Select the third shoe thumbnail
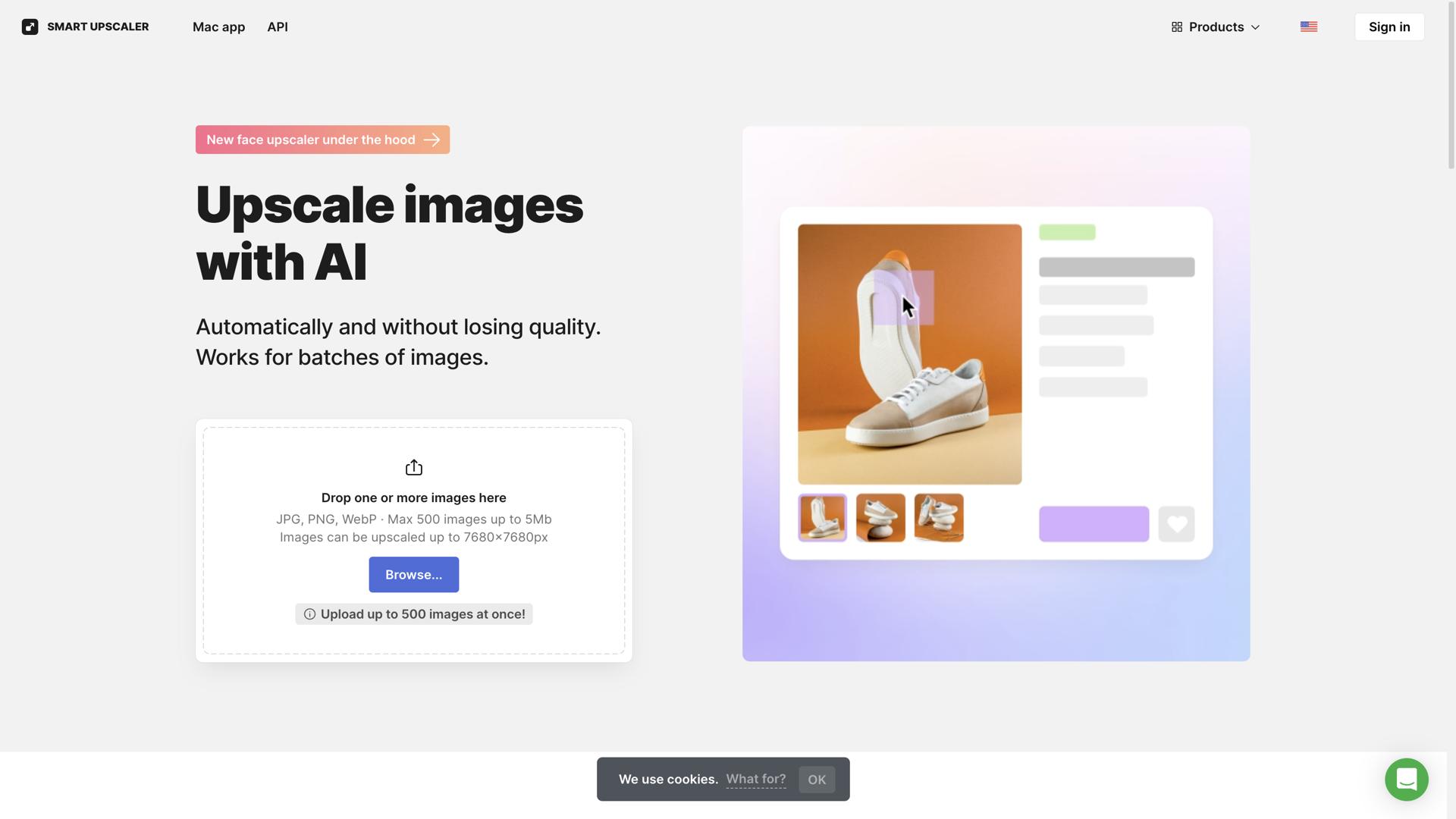Screen dimensions: 1456x819 [939, 518]
